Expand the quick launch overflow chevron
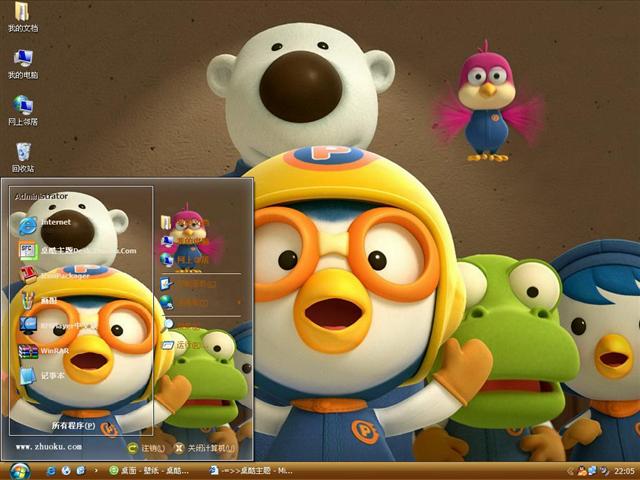Viewport: 640px width, 480px height. click(96, 471)
